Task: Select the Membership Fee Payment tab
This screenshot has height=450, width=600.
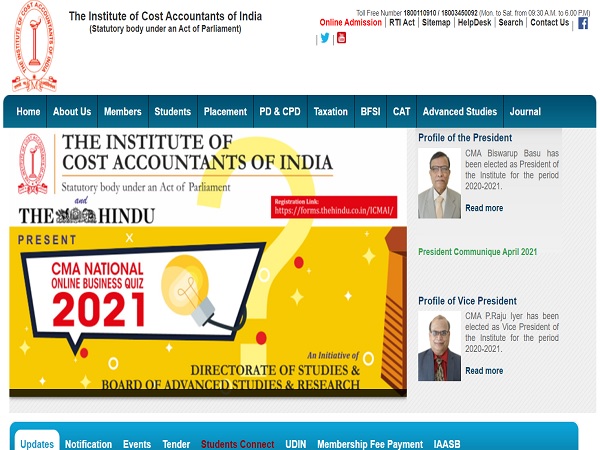Action: [370, 444]
